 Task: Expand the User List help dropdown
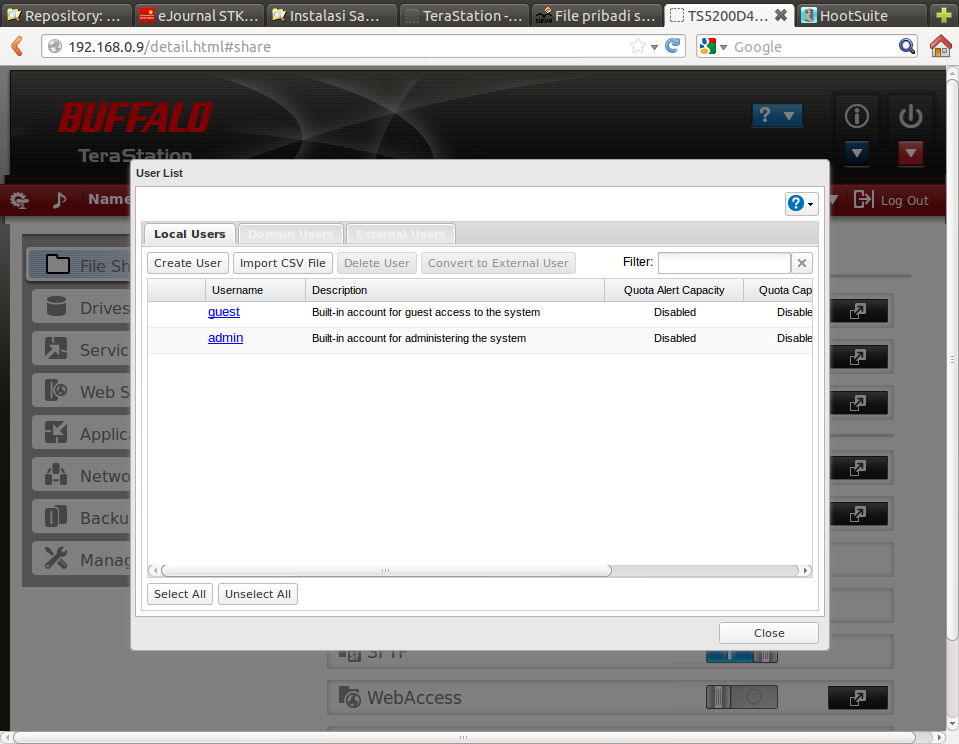click(x=801, y=203)
